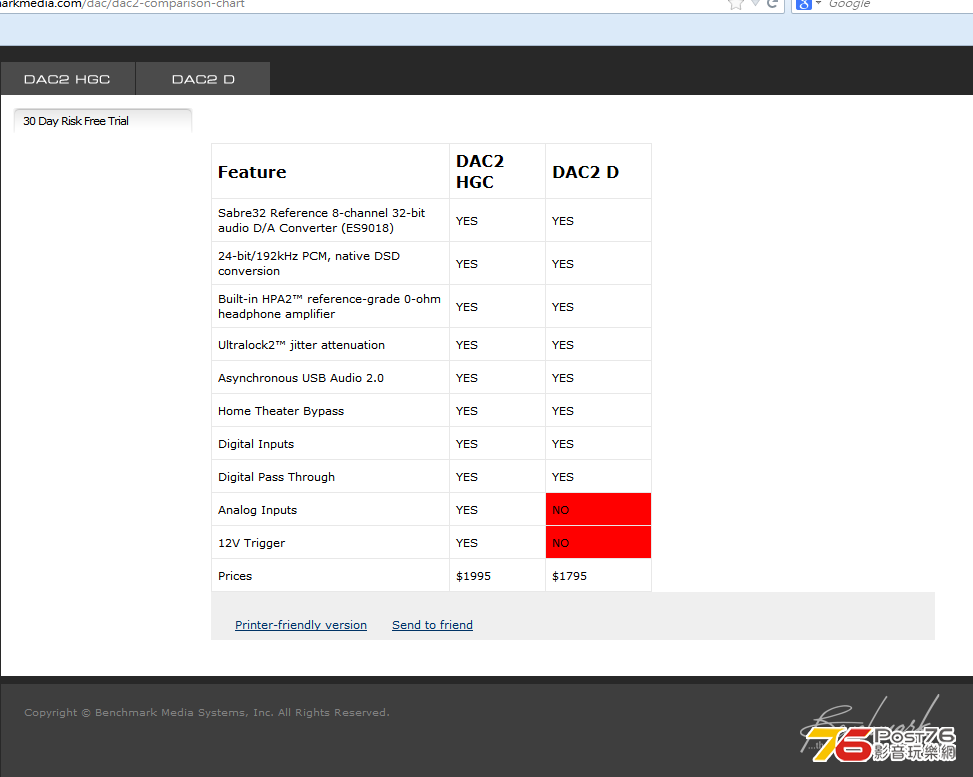Click the Benchmark Media Systems copyright text

[207, 712]
